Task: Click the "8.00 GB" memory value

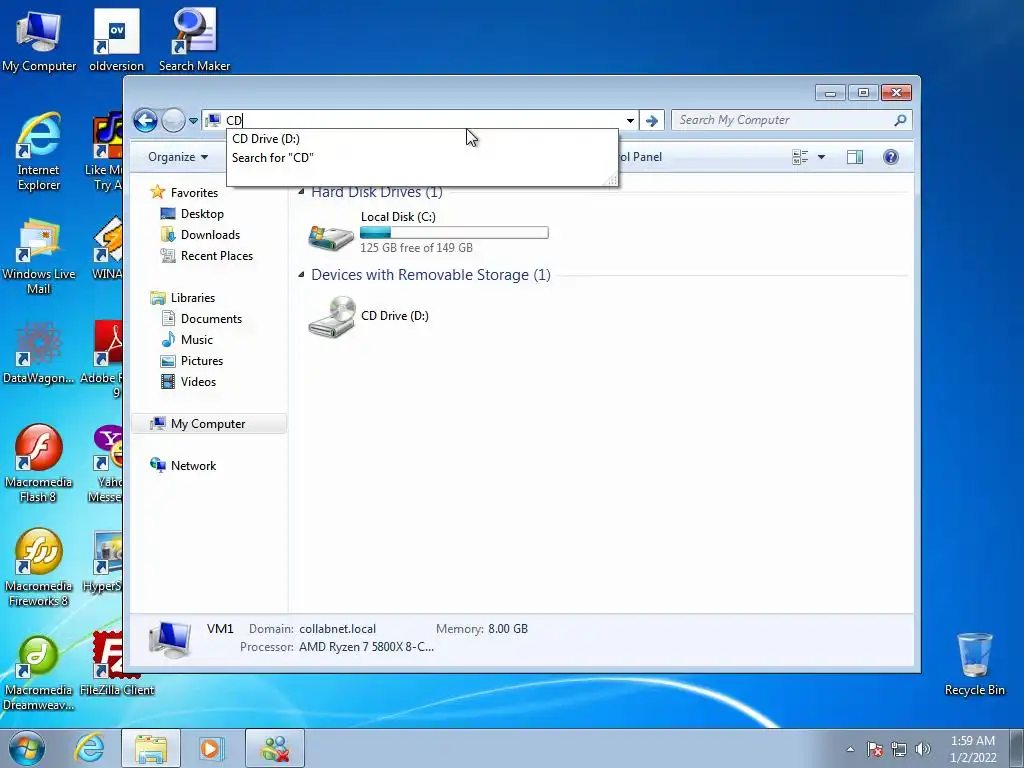Action: point(508,629)
